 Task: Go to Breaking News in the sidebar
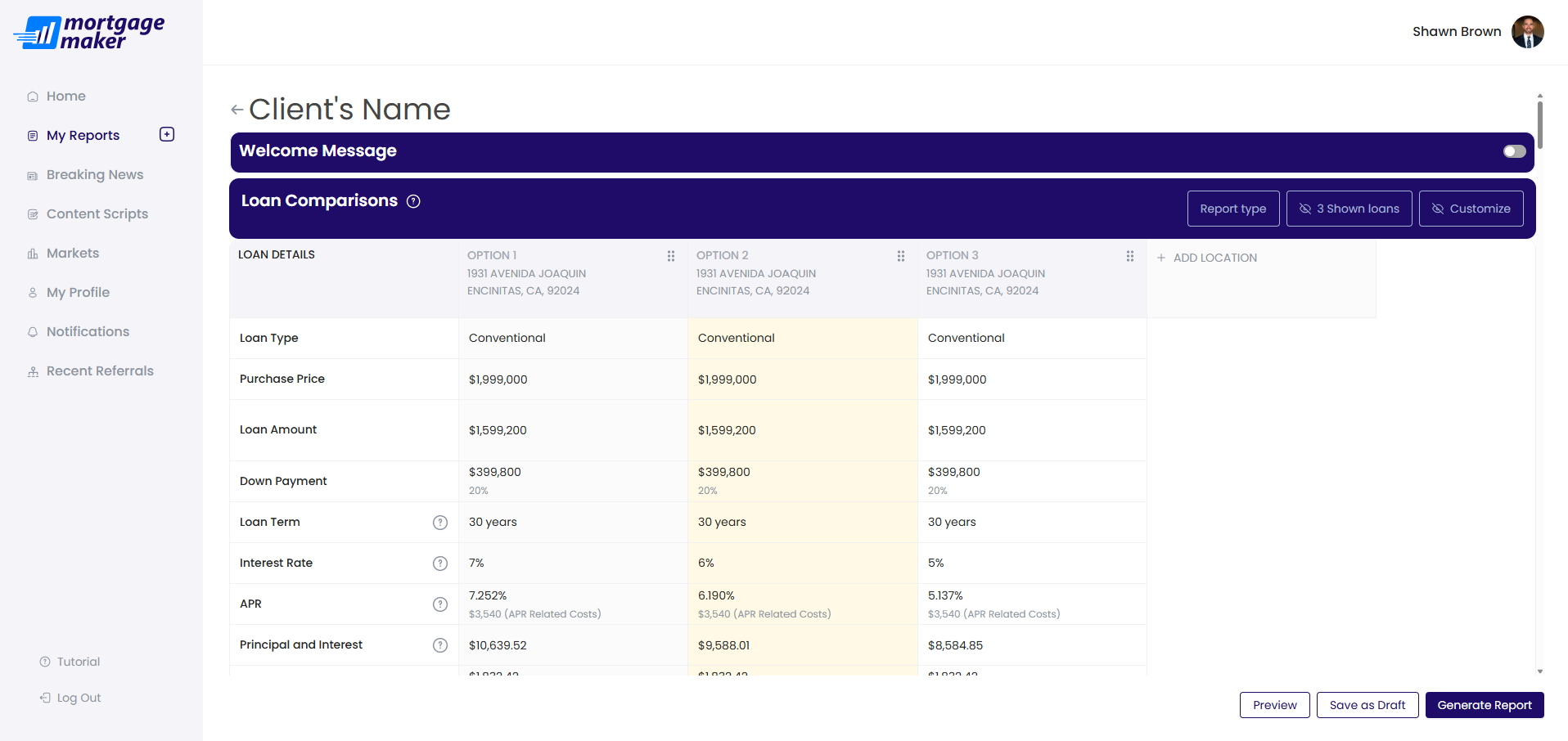[95, 175]
